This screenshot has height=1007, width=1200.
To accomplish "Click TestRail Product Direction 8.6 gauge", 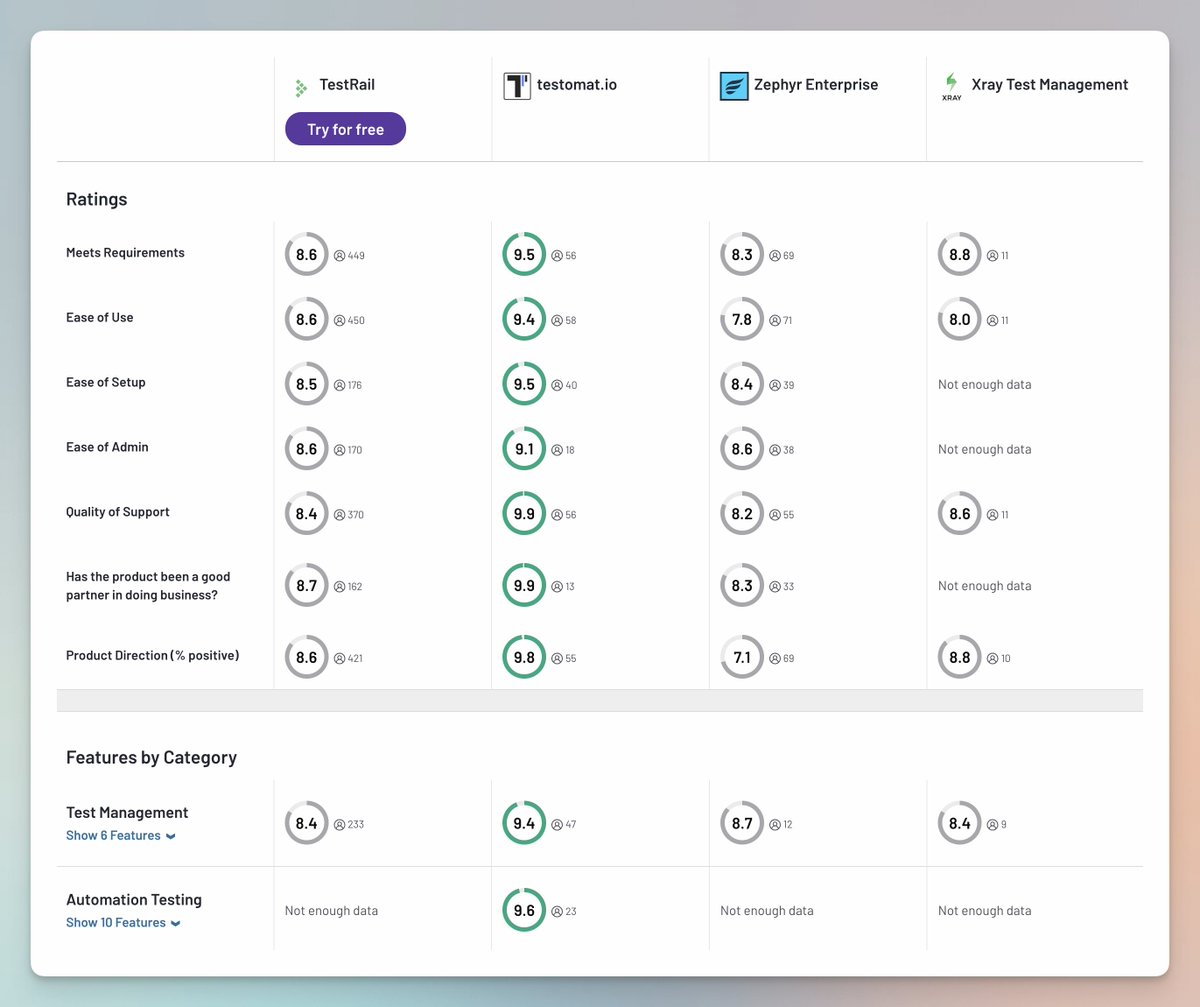I will point(306,658).
